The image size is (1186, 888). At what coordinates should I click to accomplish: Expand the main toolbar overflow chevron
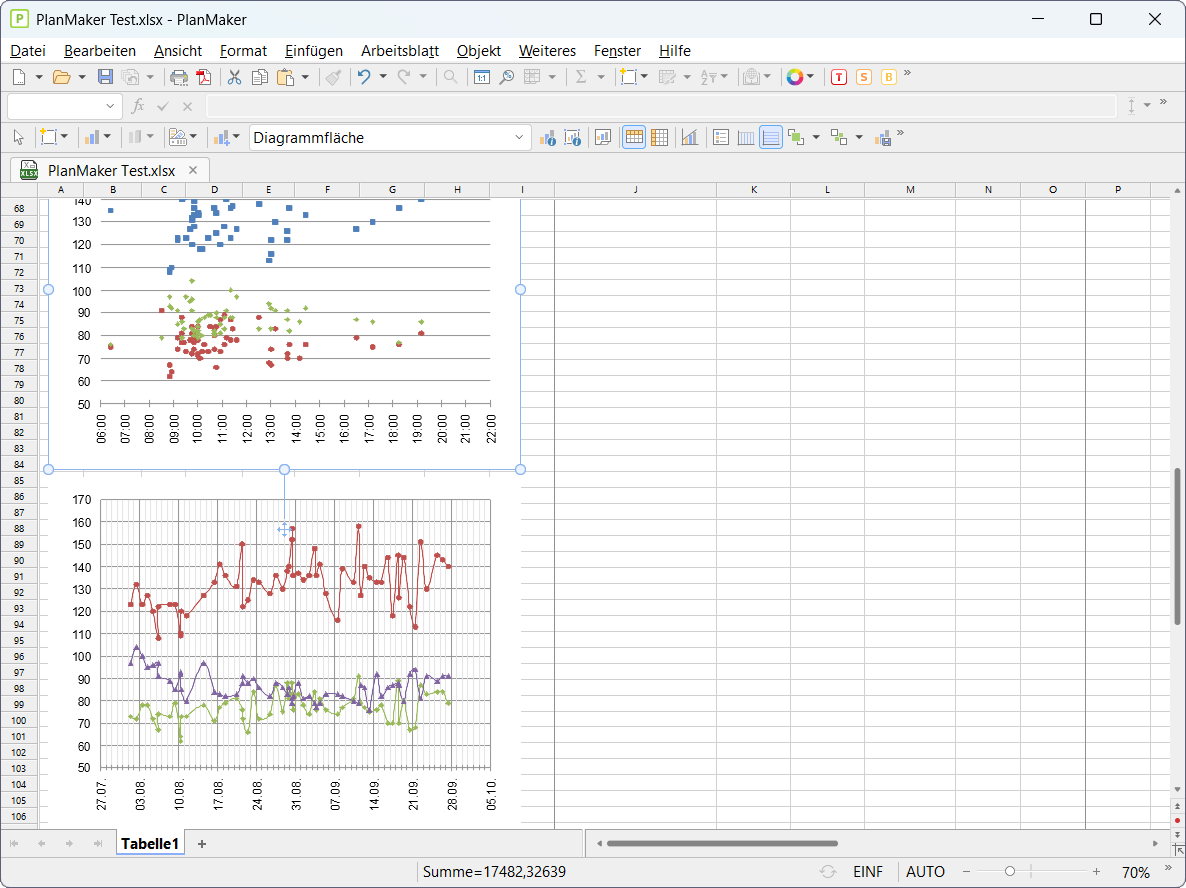907,73
